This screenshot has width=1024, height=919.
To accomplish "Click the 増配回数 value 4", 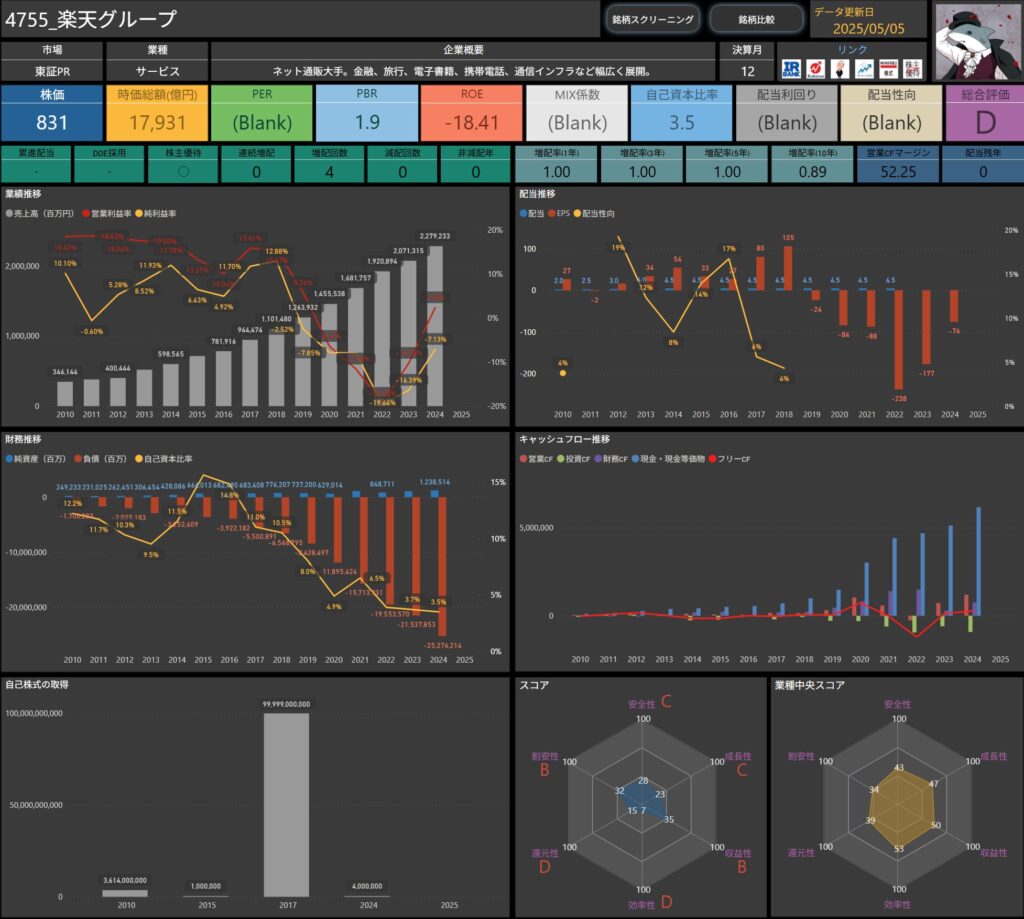I will point(329,172).
